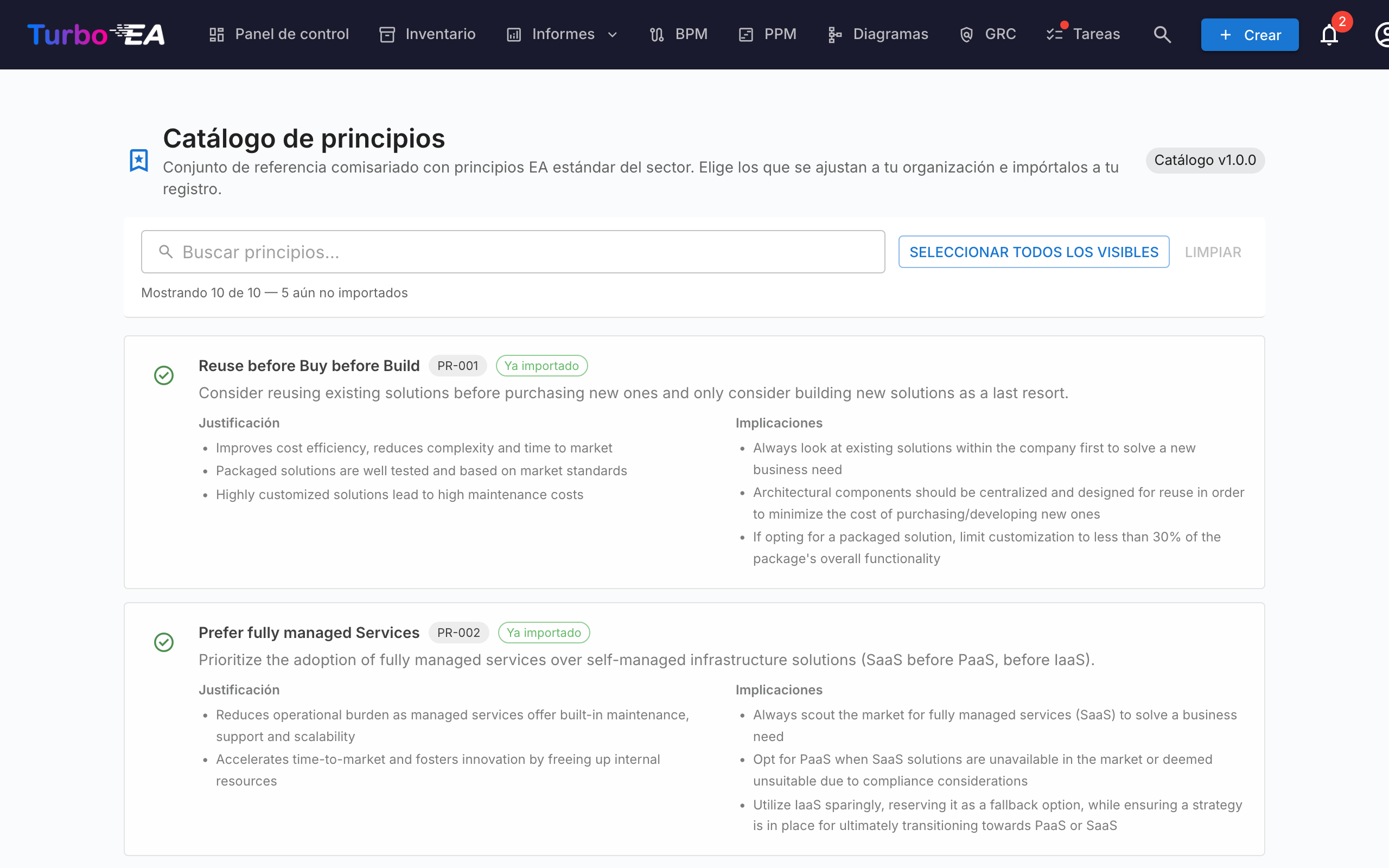The image size is (1389, 868).
Task: Click the Informes chart icon
Action: tap(514, 34)
